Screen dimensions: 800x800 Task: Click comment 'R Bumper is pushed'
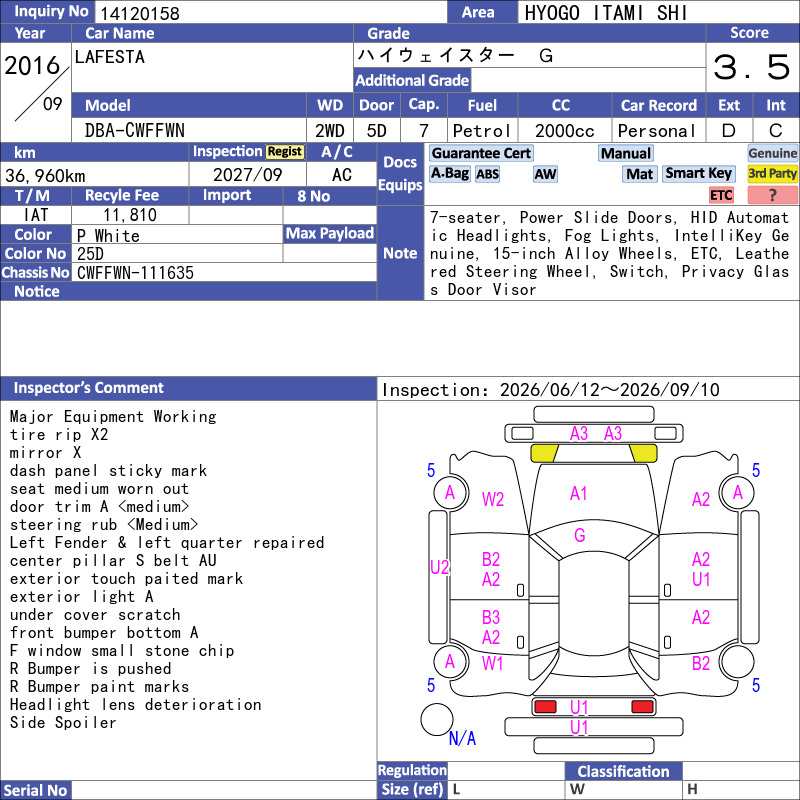click(90, 668)
